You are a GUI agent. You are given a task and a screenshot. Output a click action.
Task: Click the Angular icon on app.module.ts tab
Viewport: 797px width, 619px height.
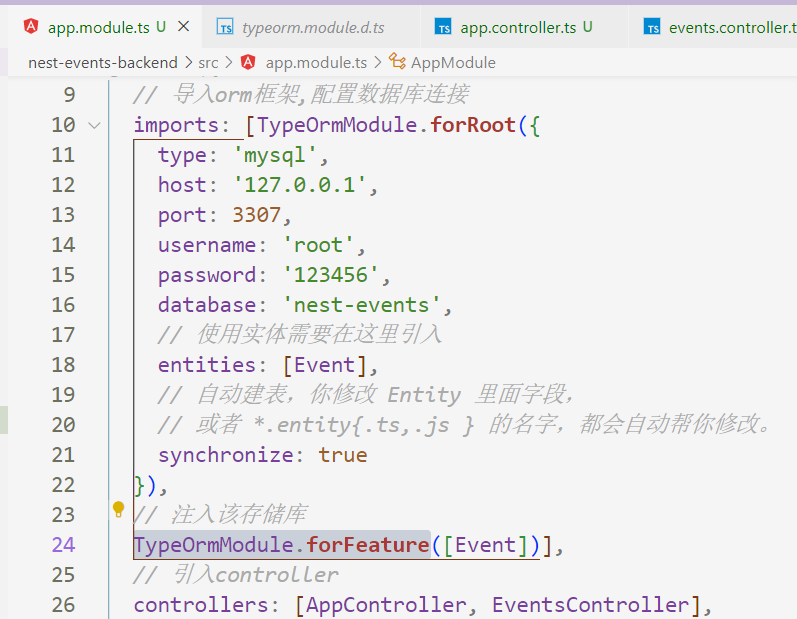(31, 27)
